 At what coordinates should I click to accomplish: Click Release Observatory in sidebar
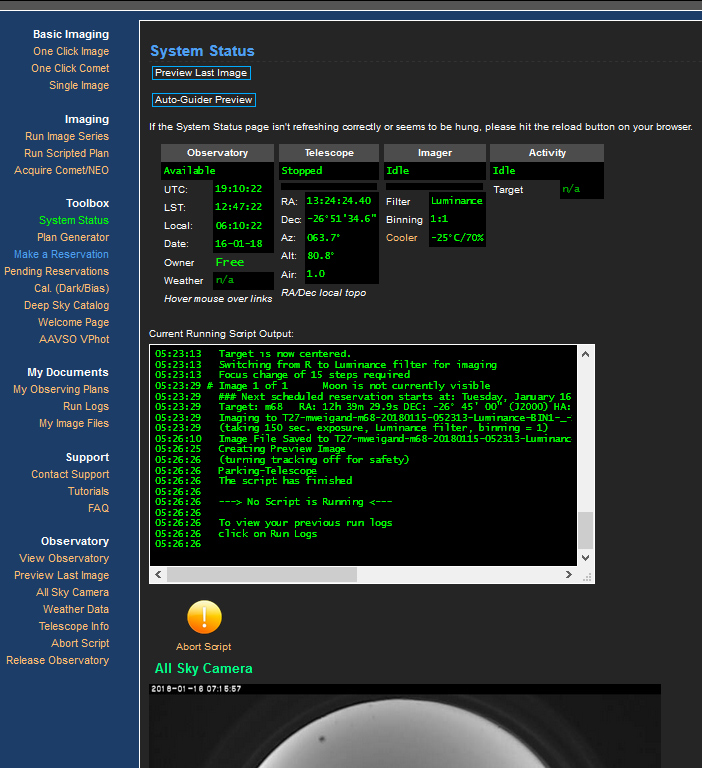(x=57, y=660)
